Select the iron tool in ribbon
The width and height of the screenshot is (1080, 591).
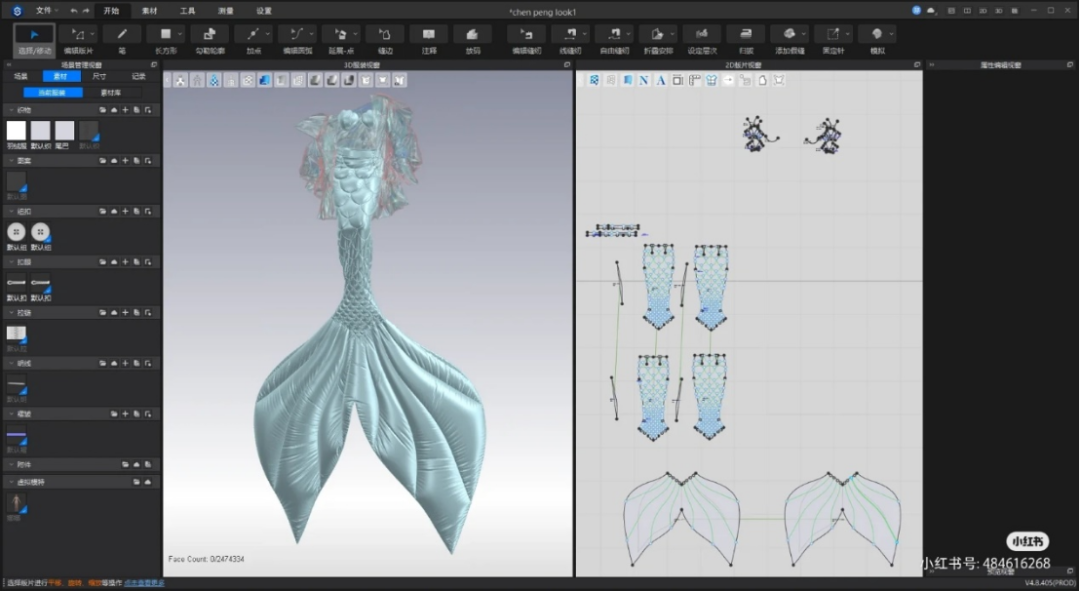746,40
